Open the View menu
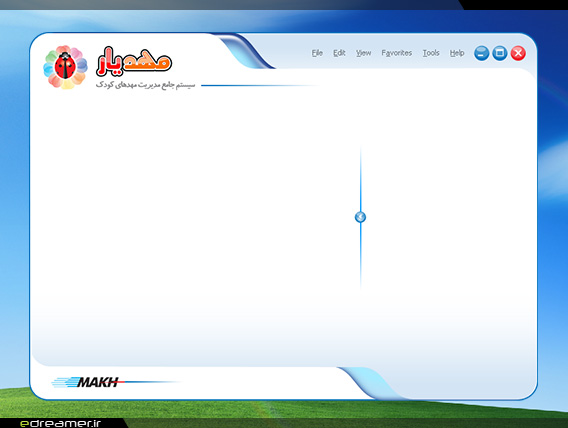Viewport: 568px width, 428px height. click(363, 53)
